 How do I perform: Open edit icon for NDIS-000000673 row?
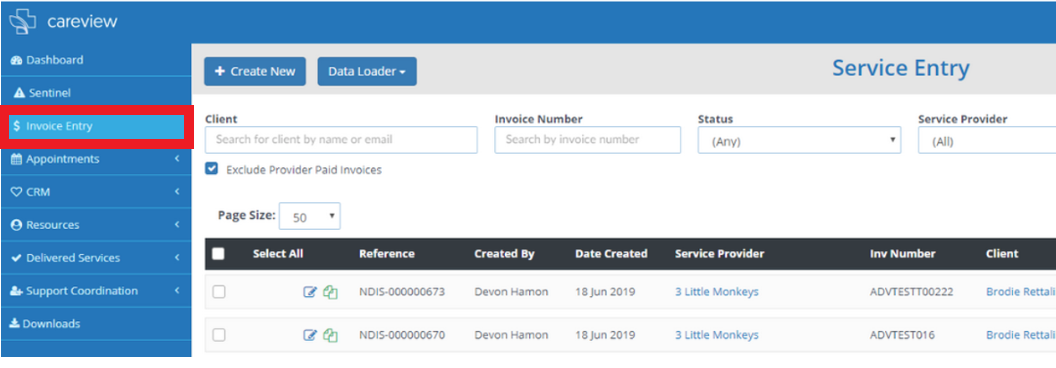[310, 292]
